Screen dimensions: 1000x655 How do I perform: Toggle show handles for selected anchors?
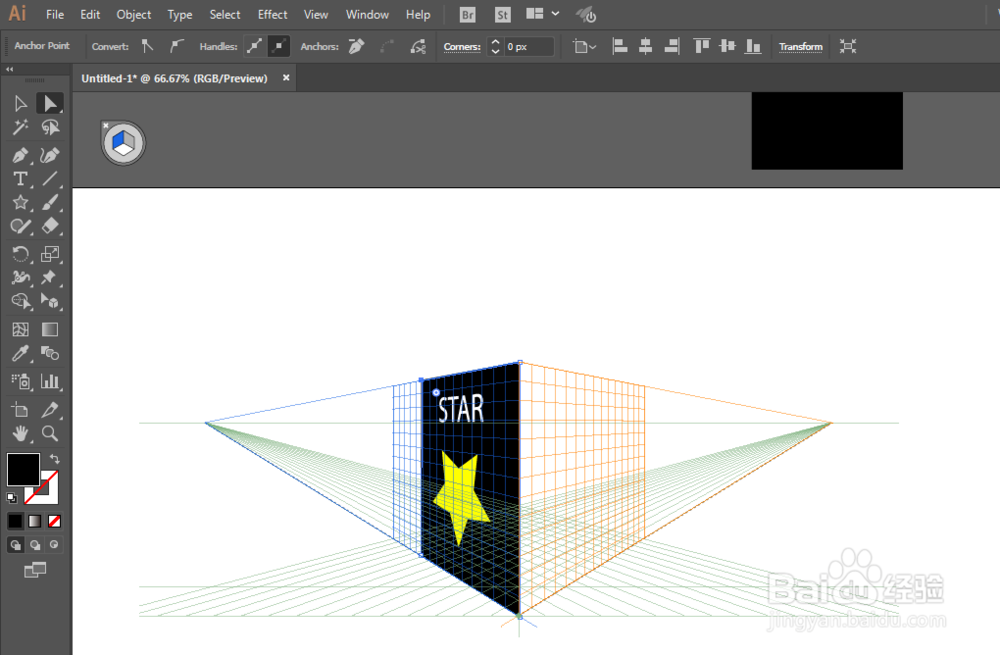click(254, 46)
